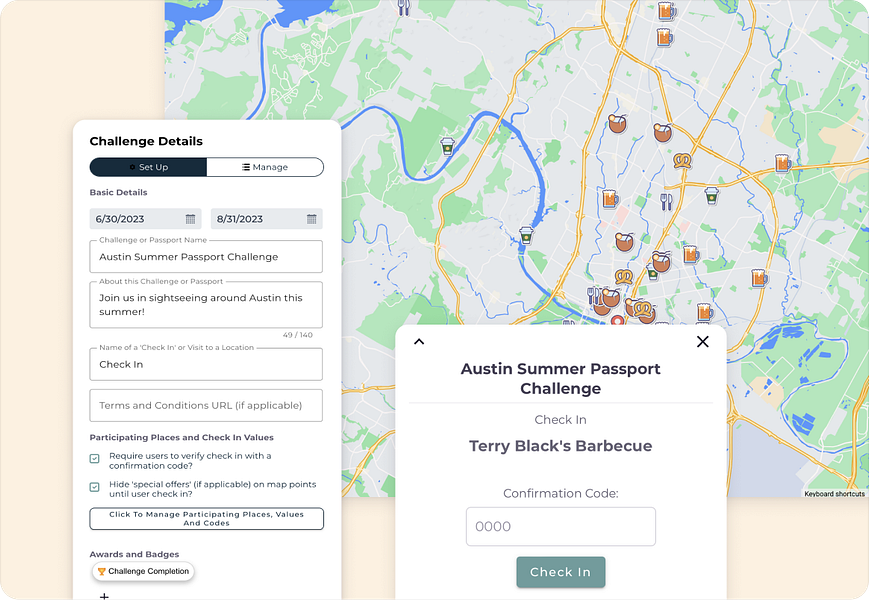Image resolution: width=869 pixels, height=600 pixels.
Task: Select the westernmost beer mug map marker
Action: tap(610, 198)
